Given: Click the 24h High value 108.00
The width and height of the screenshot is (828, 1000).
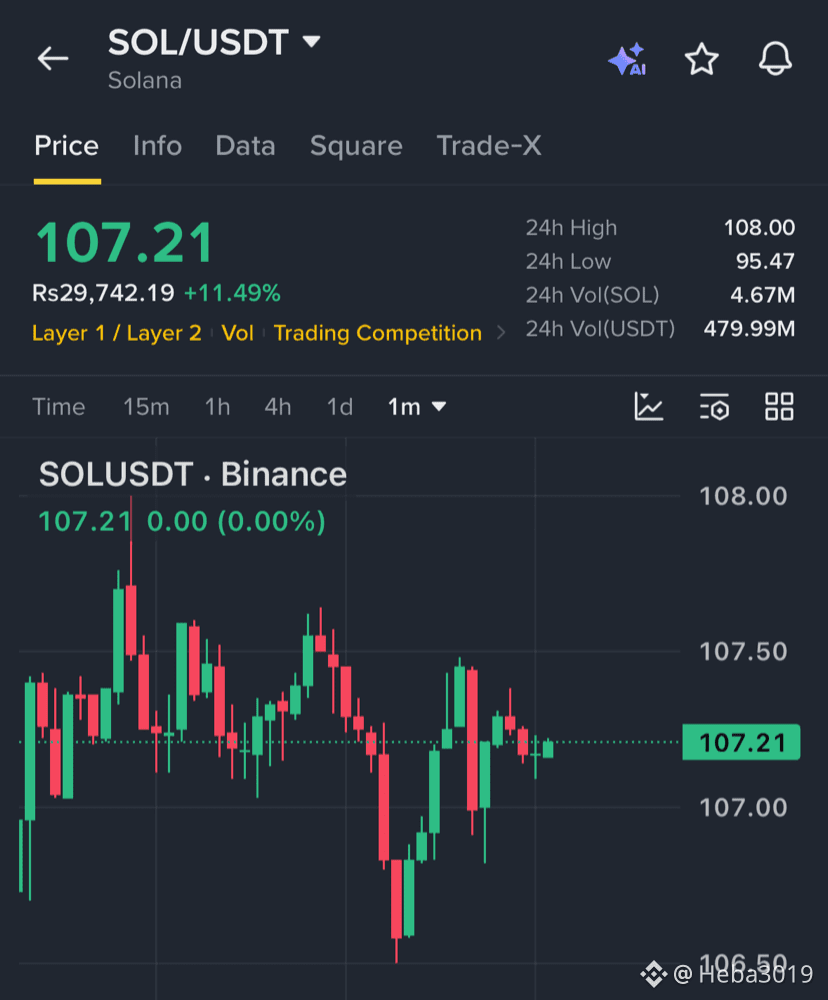Looking at the screenshot, I should coord(759,228).
